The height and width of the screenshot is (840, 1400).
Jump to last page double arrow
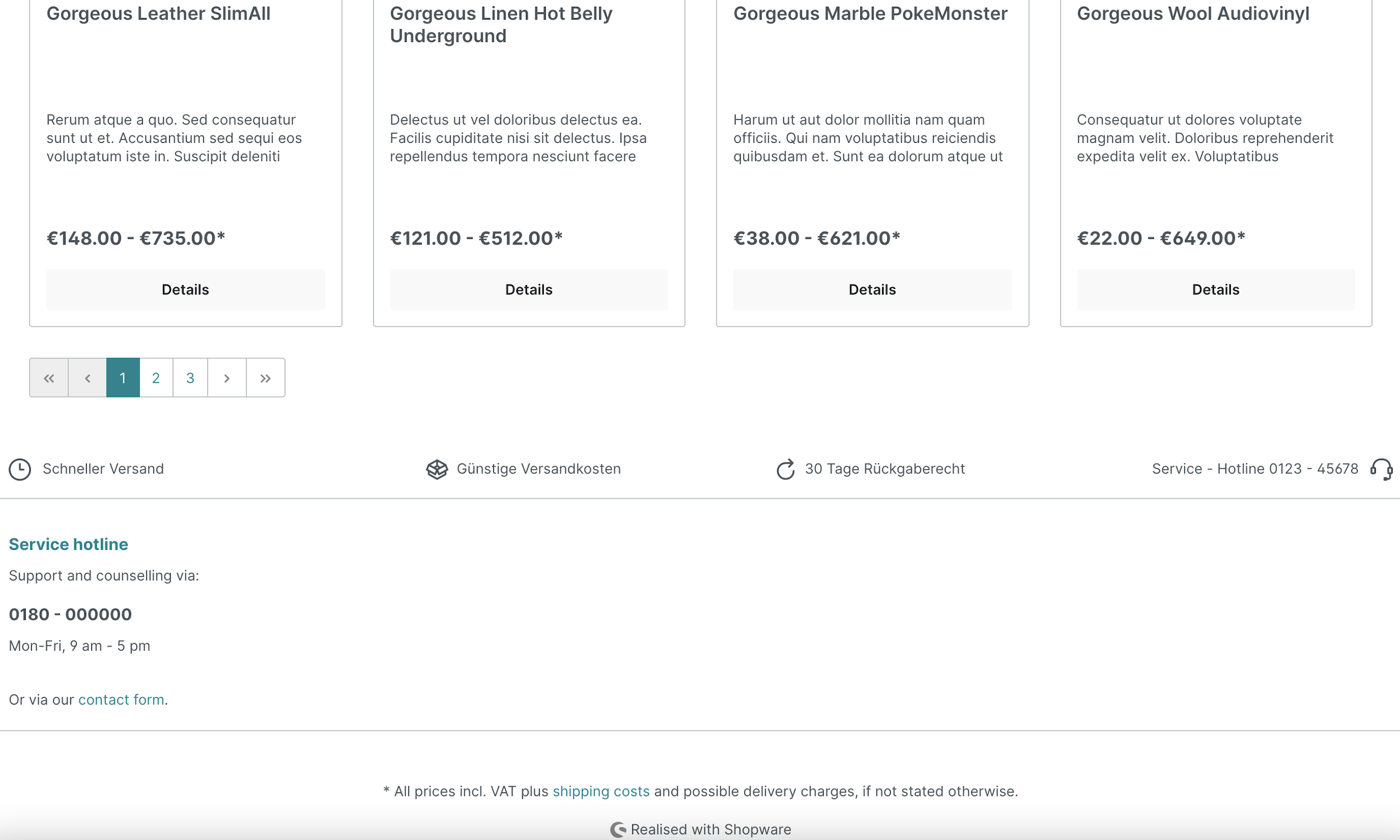[265, 377]
